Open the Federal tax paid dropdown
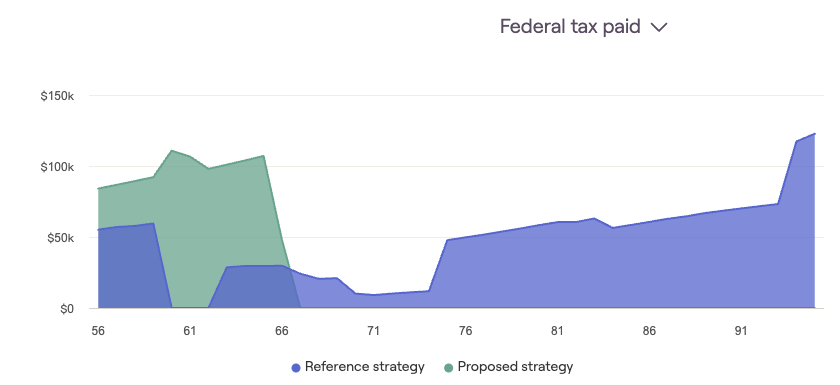This screenshot has height=385, width=840. pos(583,26)
